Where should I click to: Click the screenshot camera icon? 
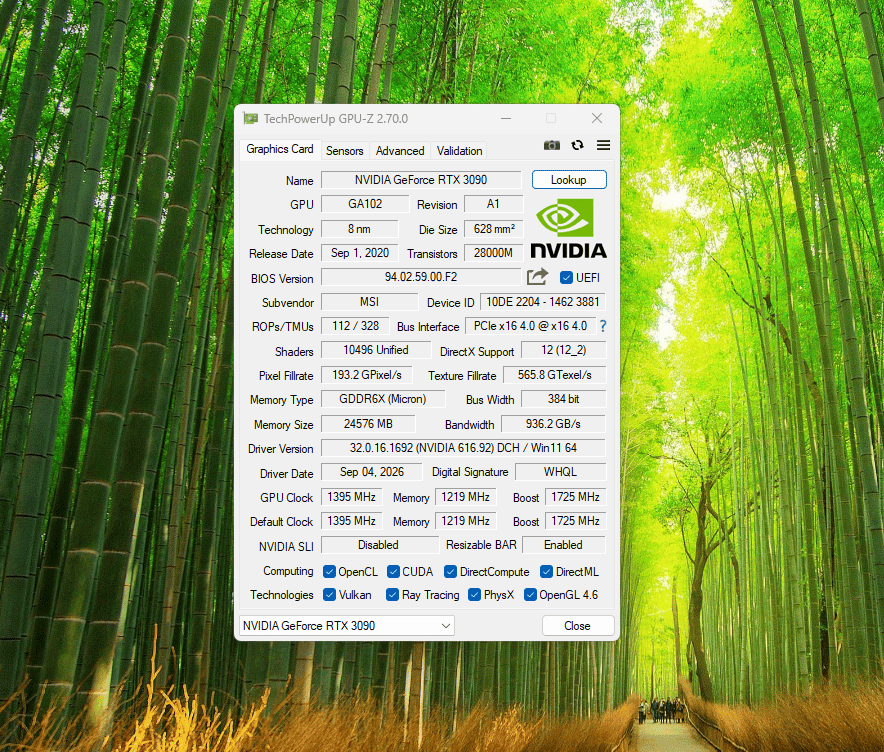pyautogui.click(x=551, y=145)
